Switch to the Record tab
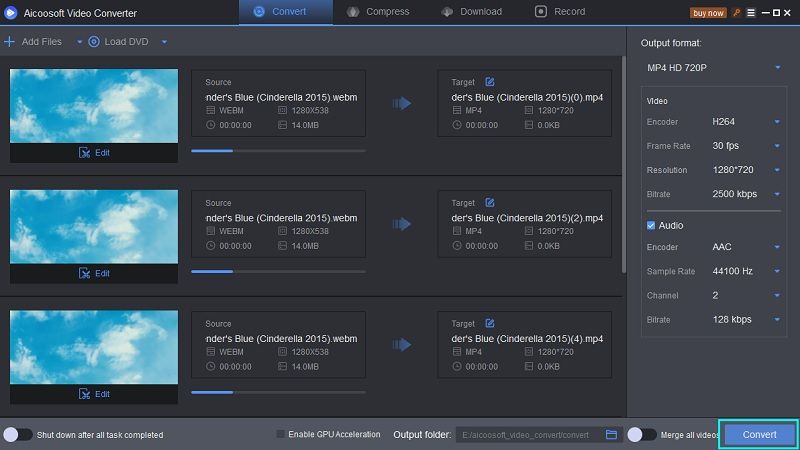800x450 pixels. [560, 12]
